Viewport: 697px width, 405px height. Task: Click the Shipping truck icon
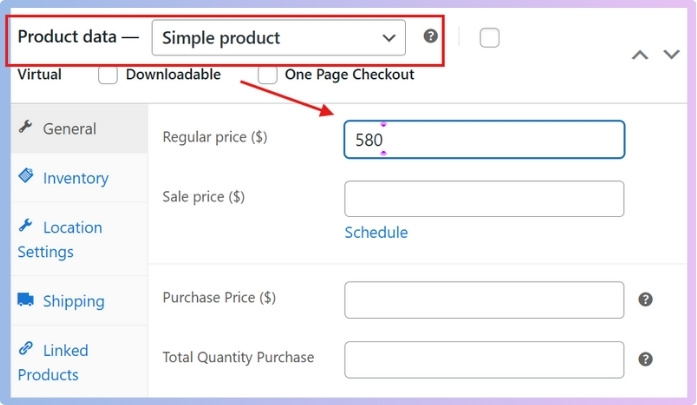point(26,300)
